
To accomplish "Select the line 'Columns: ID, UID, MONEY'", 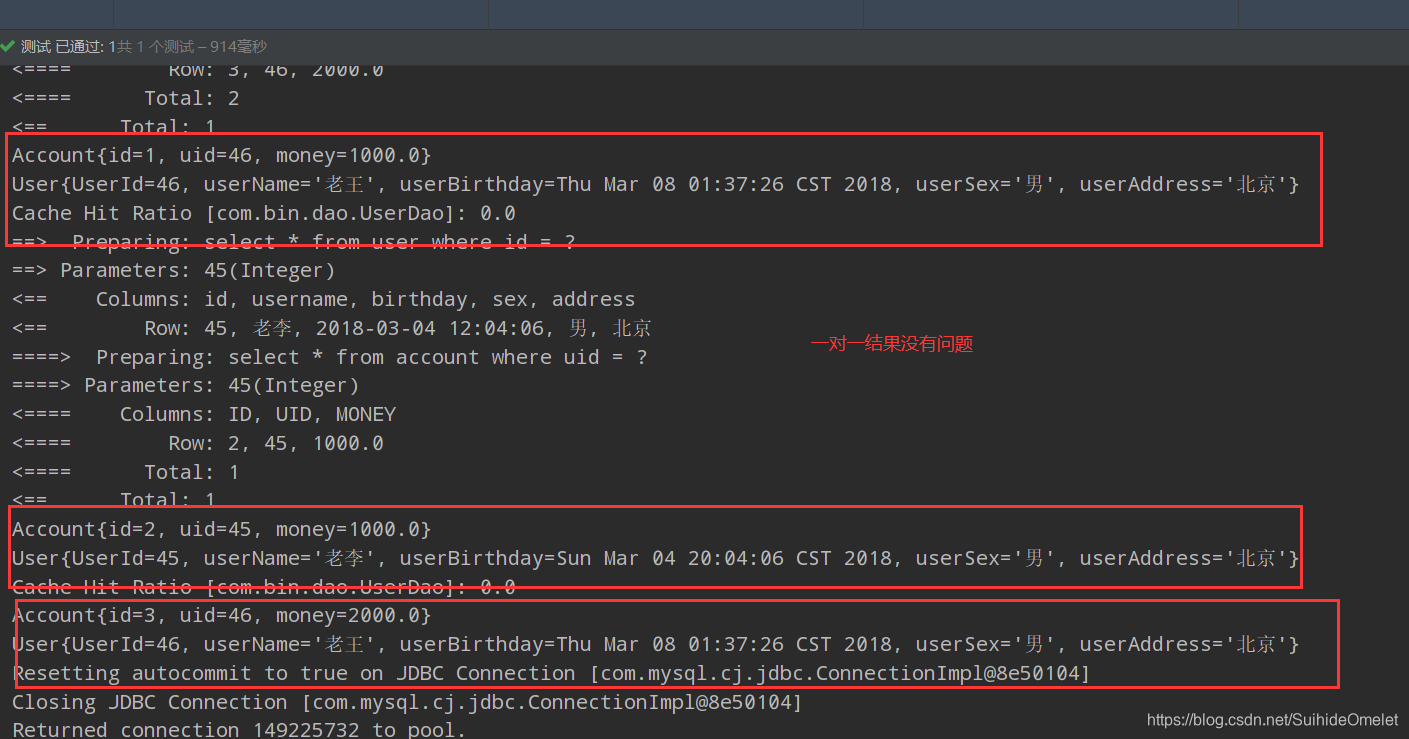I will pos(258,414).
